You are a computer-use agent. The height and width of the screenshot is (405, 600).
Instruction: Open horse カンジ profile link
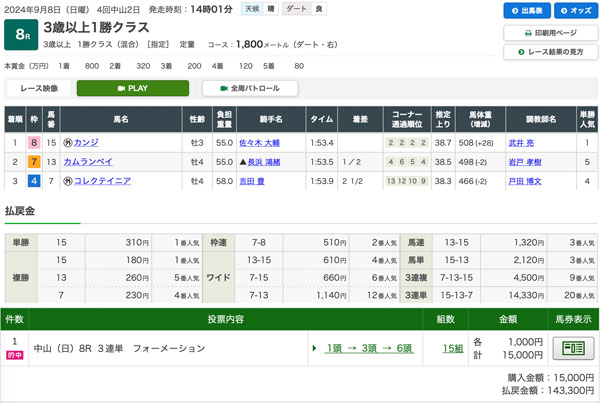click(86, 143)
